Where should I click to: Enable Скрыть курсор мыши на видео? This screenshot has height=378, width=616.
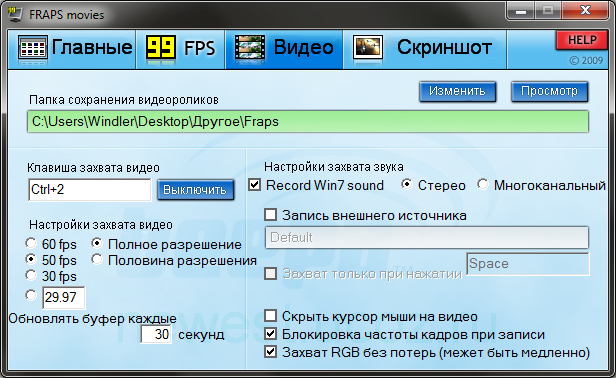click(x=270, y=316)
